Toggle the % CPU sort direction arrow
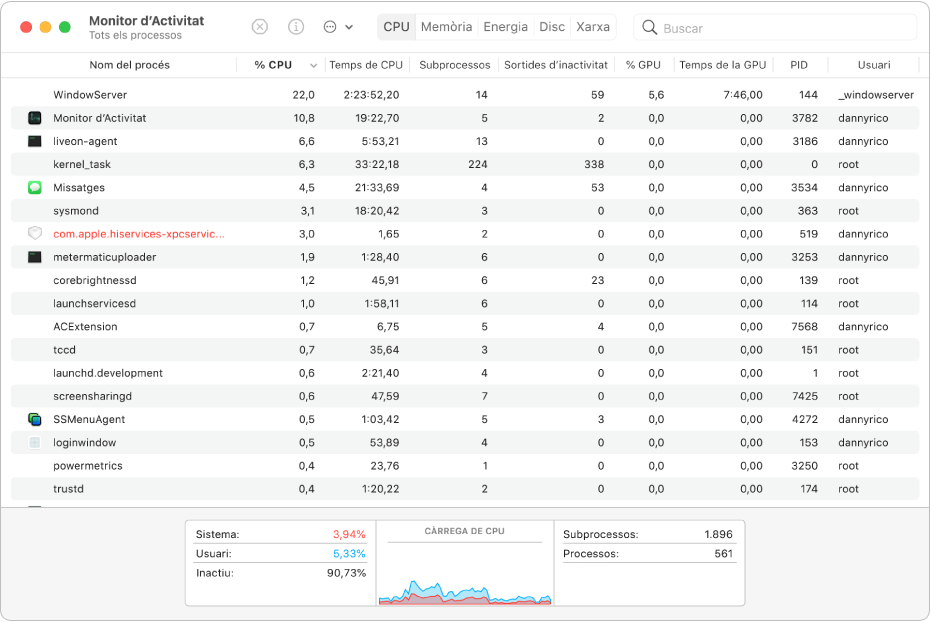 coord(313,65)
